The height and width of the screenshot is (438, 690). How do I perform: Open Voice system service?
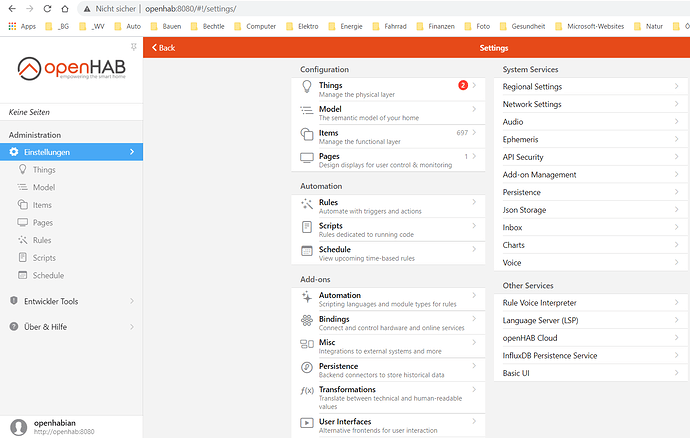click(x=591, y=263)
